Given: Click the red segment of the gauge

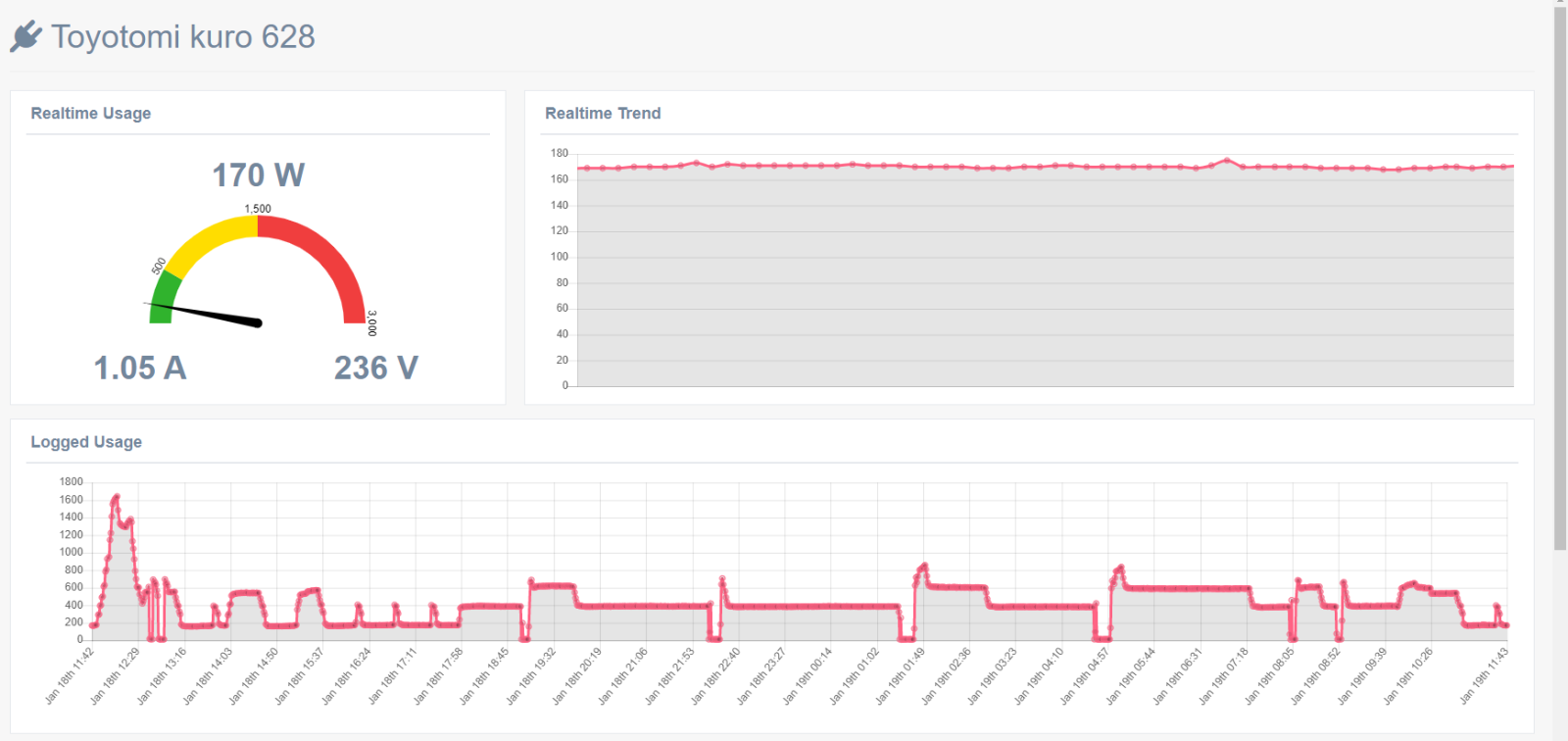Looking at the screenshot, I should click(329, 257).
